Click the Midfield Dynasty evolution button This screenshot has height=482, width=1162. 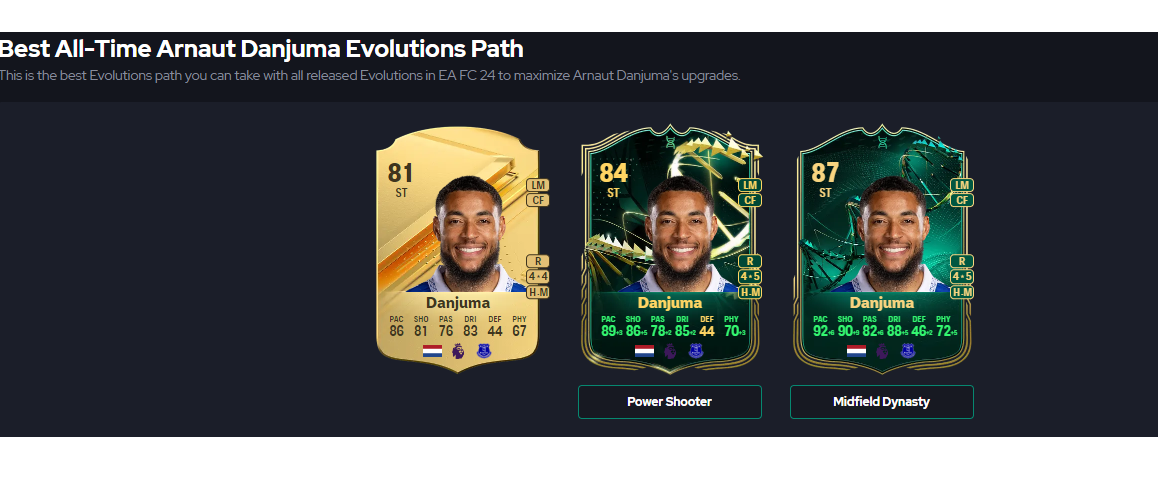tap(881, 402)
